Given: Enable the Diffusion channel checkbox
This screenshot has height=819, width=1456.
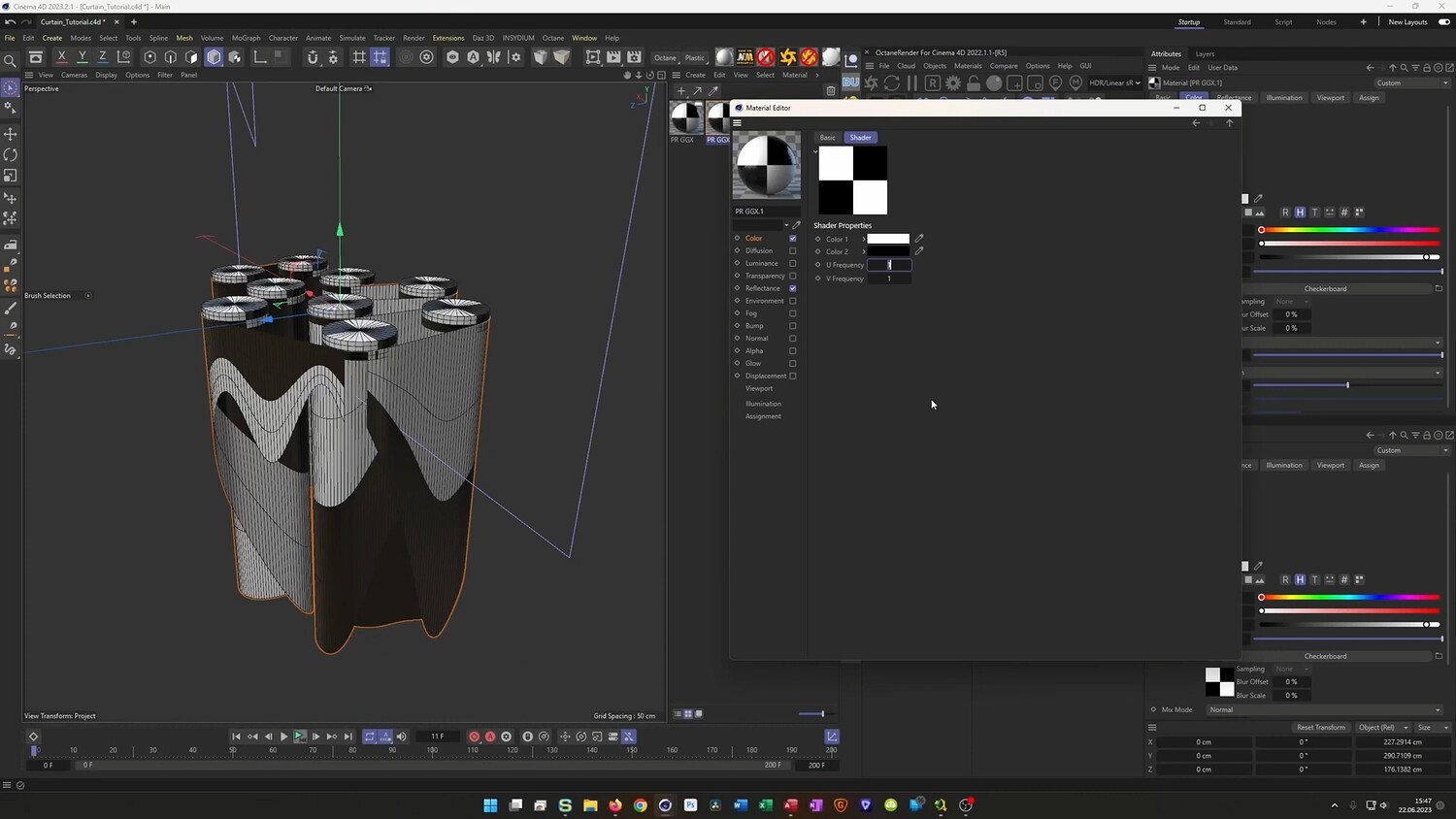Looking at the screenshot, I should [x=793, y=251].
